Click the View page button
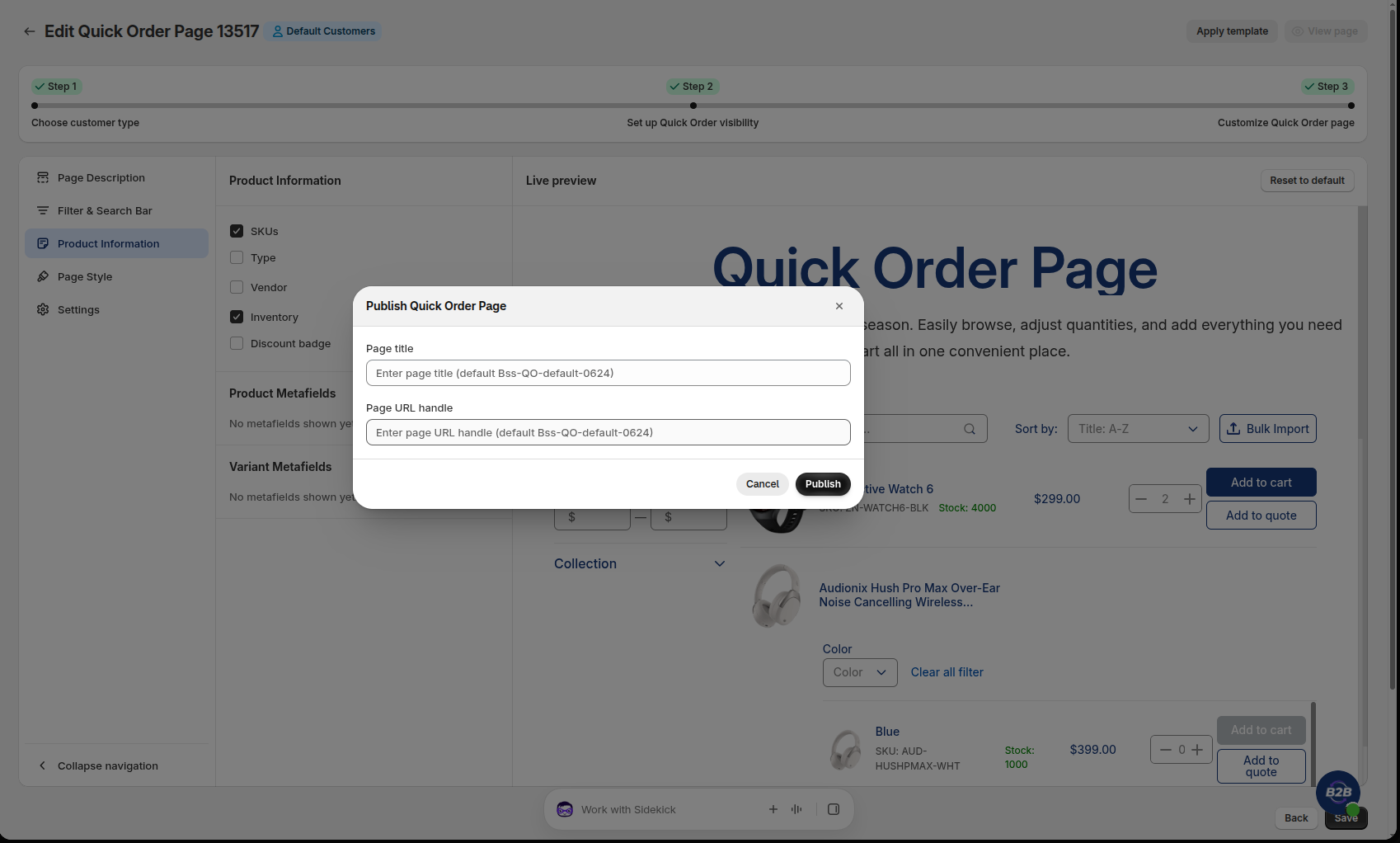 coord(1325,31)
